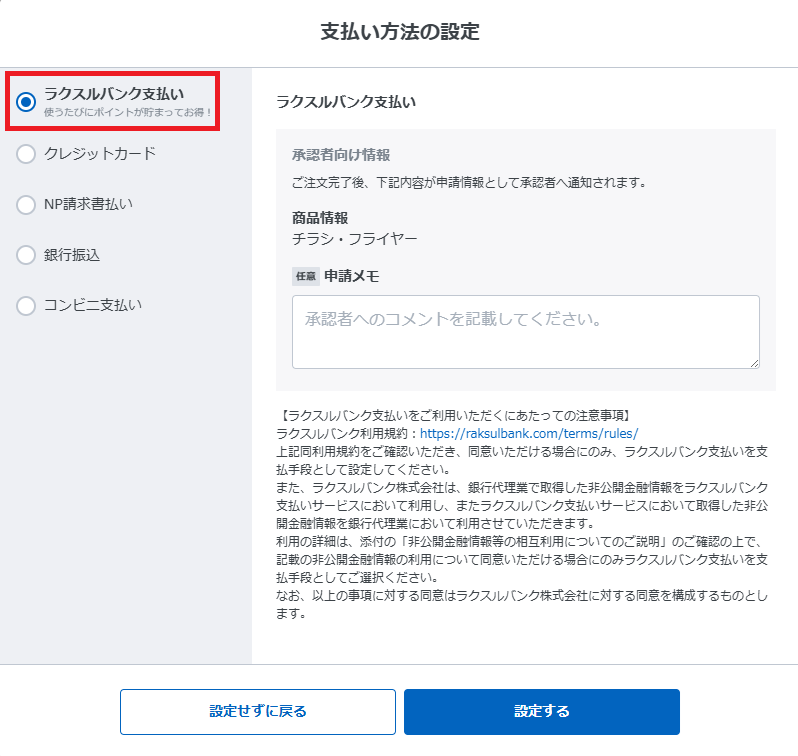Click the 任意 badge beside 申請メモ
Viewport: 798px width, 756px height.
click(x=306, y=276)
